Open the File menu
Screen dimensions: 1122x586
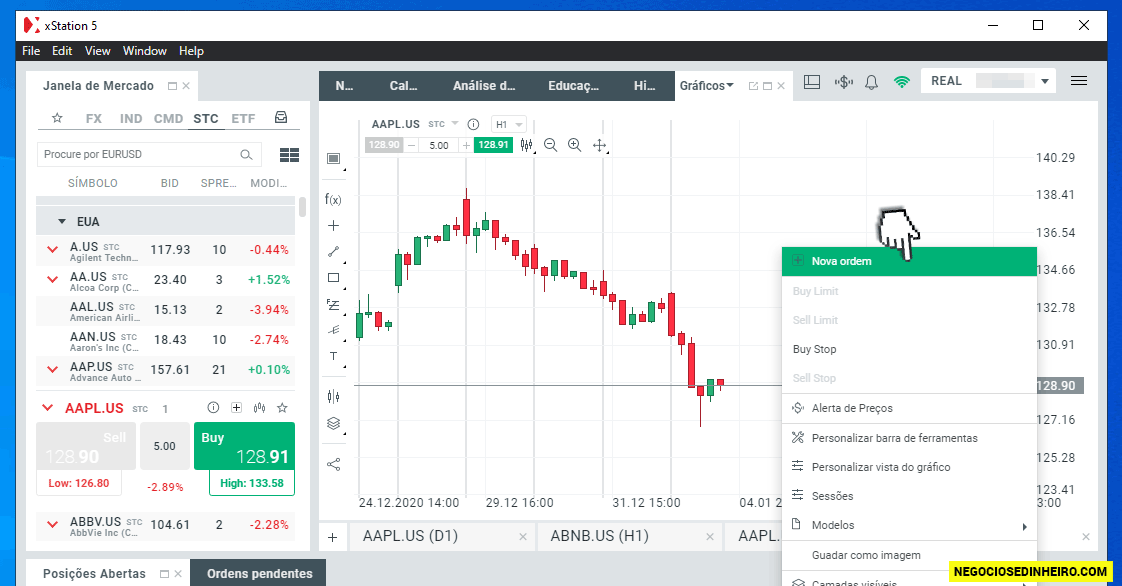pyautogui.click(x=31, y=51)
